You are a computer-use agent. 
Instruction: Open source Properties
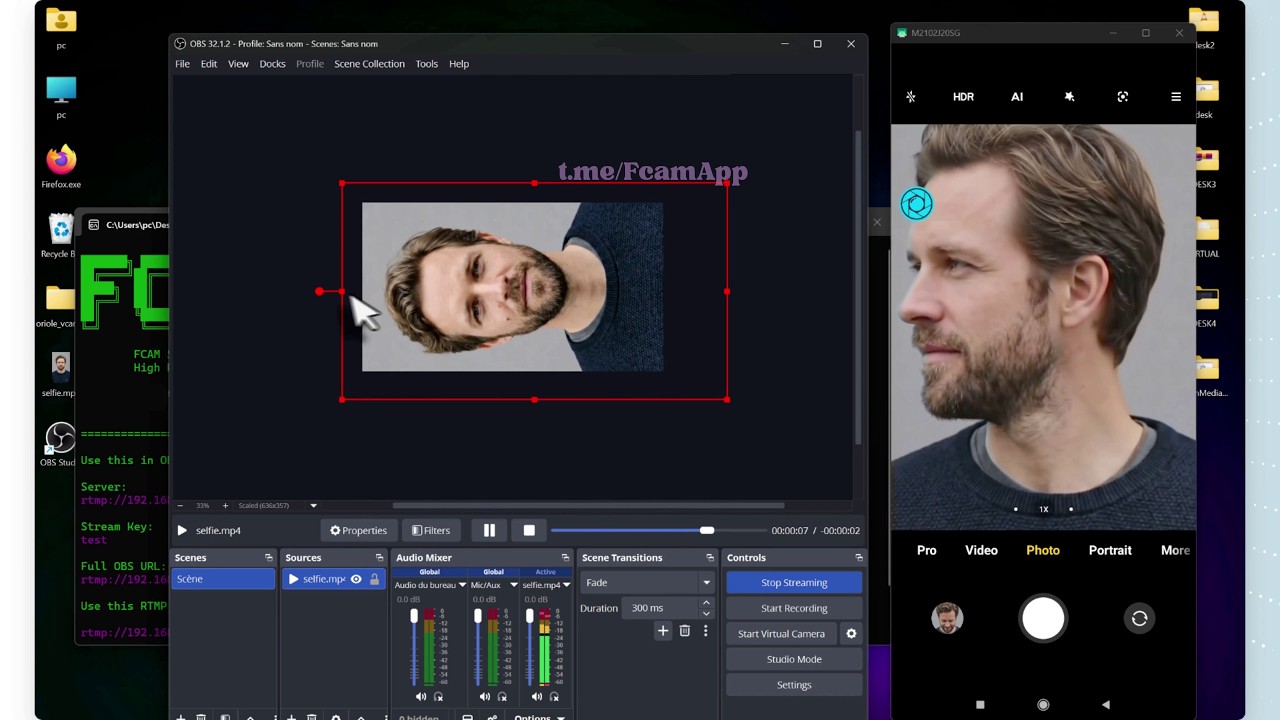pyautogui.click(x=358, y=531)
